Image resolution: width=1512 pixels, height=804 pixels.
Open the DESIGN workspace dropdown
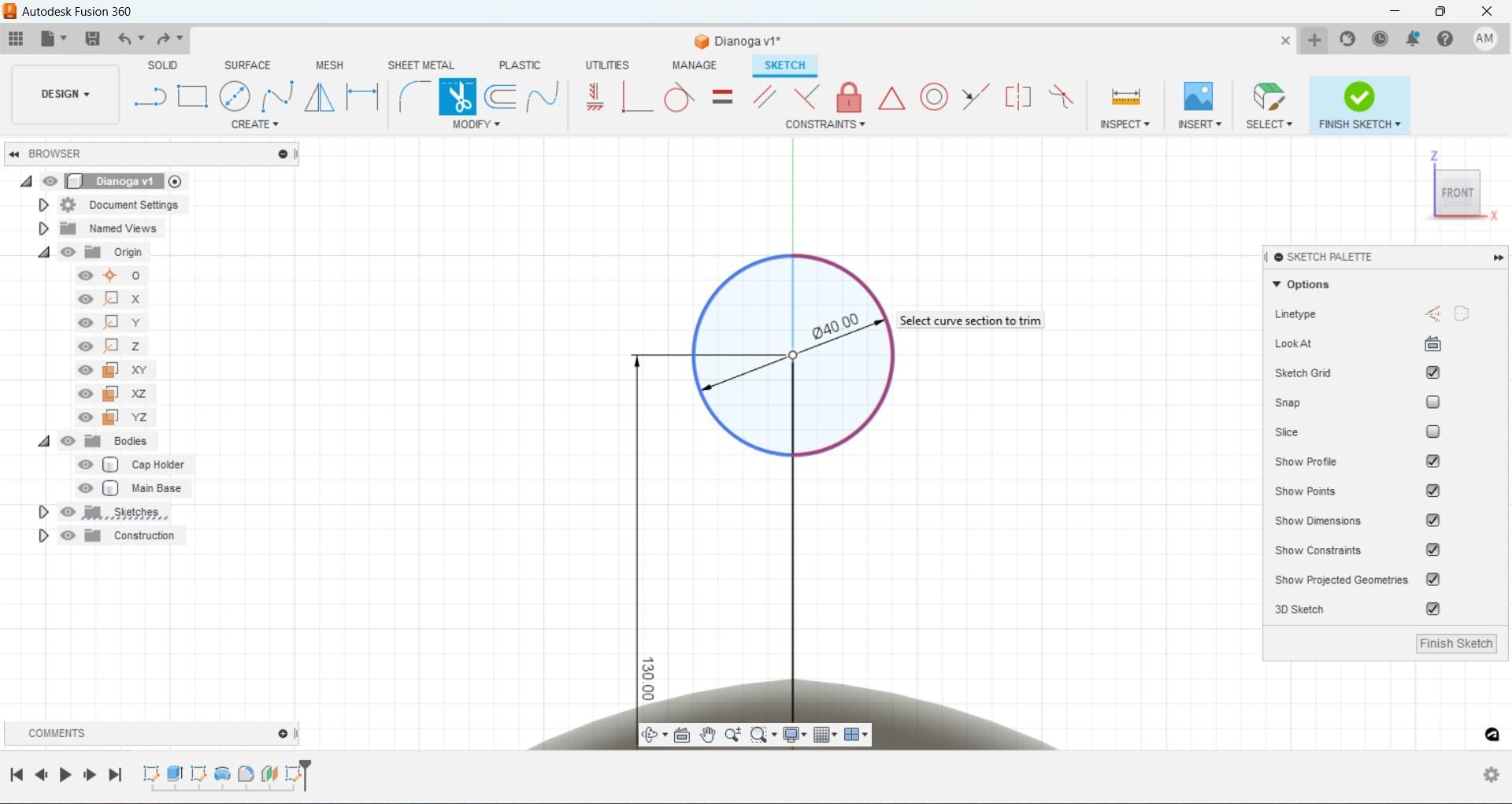pos(65,94)
